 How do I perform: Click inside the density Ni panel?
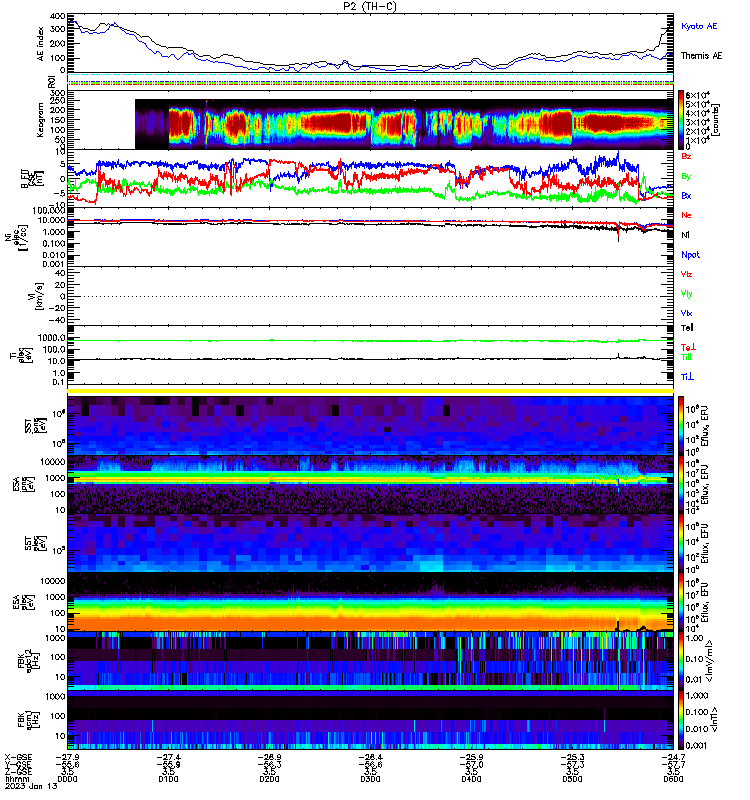(x=370, y=237)
